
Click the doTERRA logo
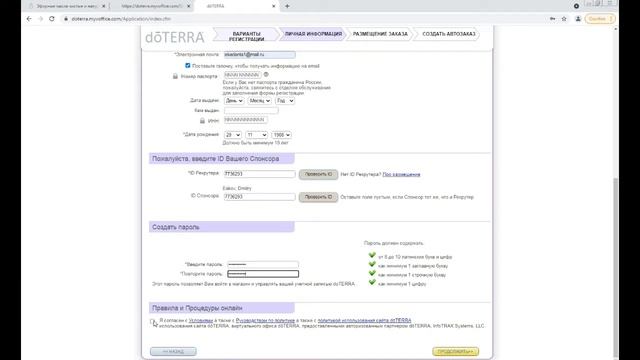coord(175,37)
